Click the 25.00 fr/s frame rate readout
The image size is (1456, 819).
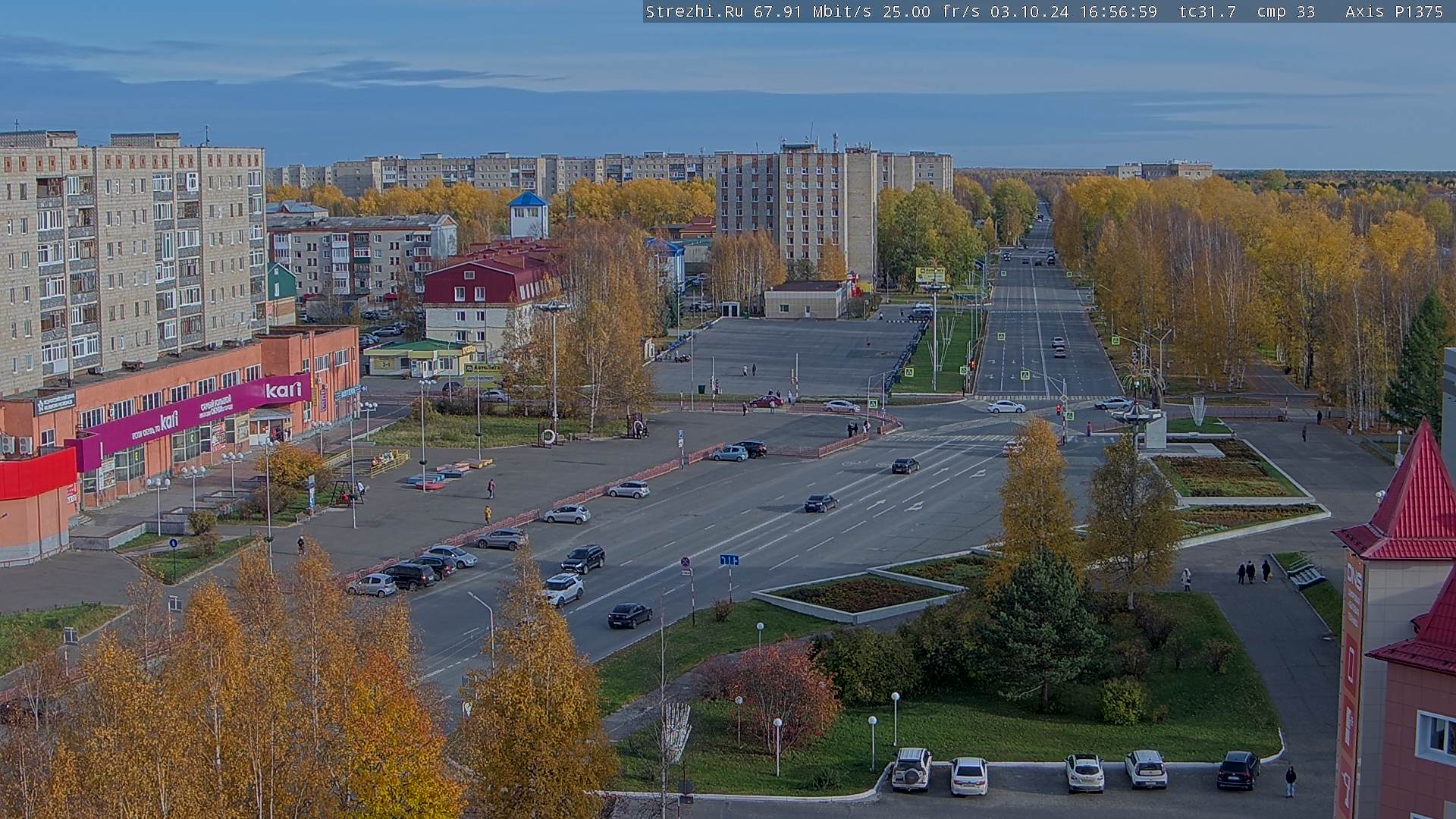point(932,11)
